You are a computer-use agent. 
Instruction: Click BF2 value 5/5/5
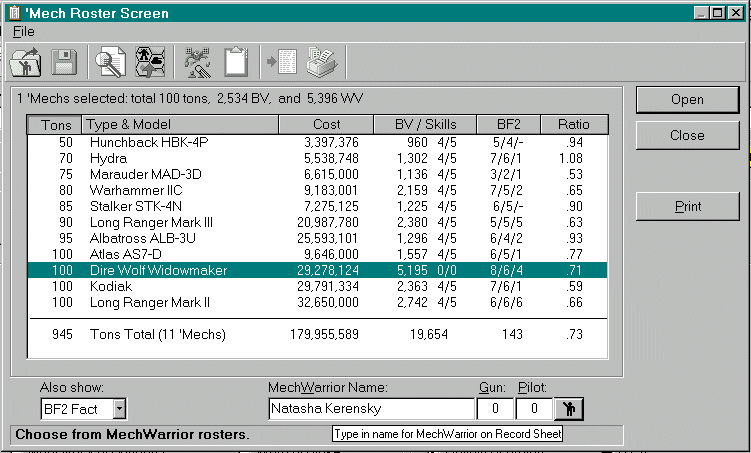pos(506,222)
